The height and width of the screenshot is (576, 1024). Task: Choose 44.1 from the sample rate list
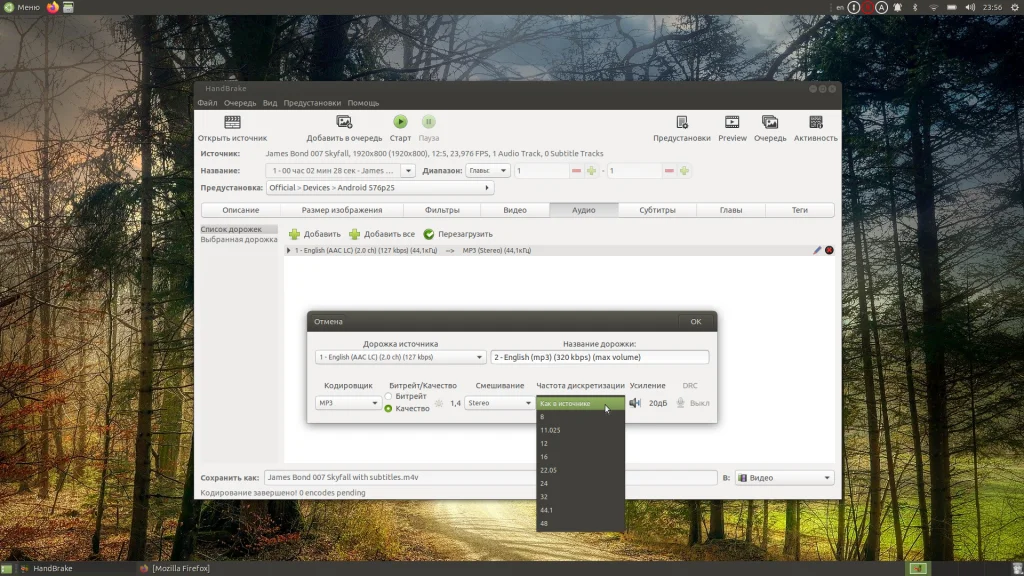tap(546, 510)
